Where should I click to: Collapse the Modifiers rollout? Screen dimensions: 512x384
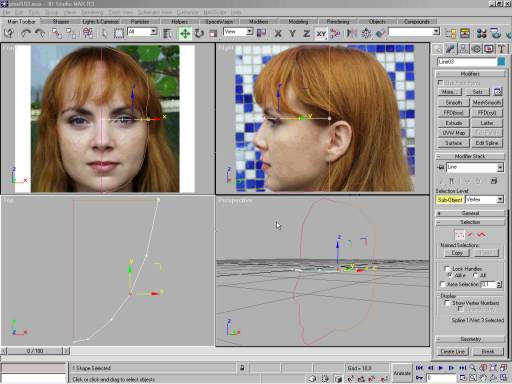[470, 74]
